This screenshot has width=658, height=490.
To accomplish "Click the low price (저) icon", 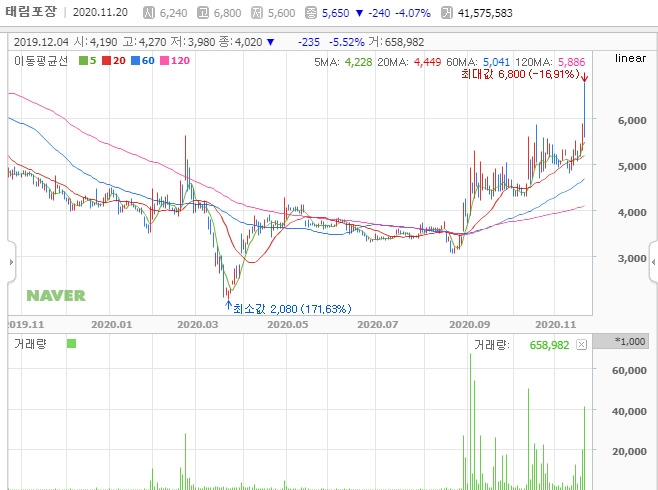I will pos(257,13).
